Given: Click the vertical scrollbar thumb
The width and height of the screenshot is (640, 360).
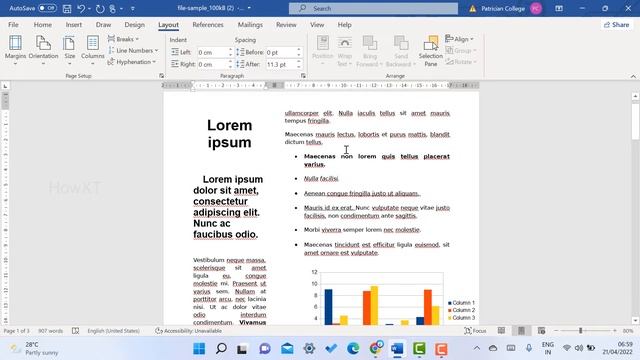Looking at the screenshot, I should coord(635,122).
